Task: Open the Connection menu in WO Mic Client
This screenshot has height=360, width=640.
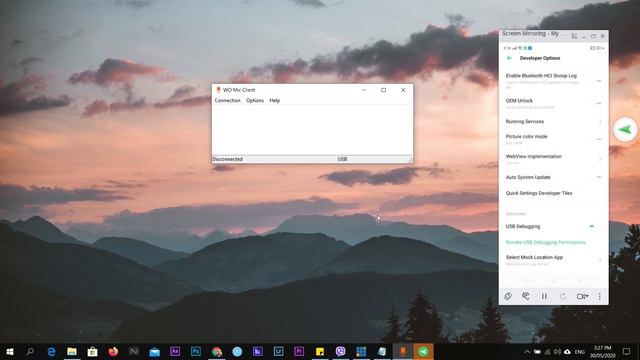Action: [x=227, y=100]
